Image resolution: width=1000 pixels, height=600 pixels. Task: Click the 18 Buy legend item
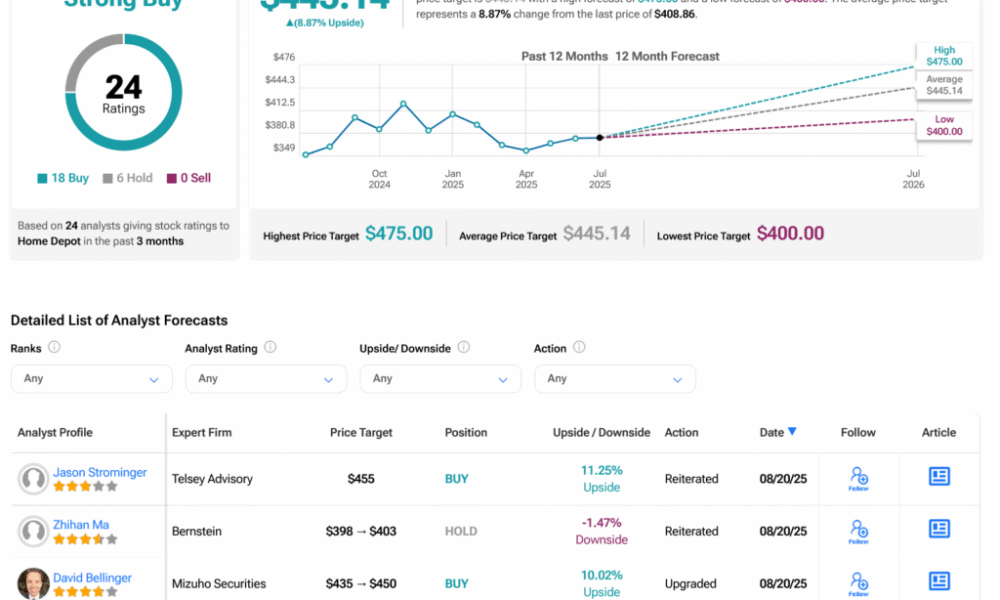pos(62,178)
